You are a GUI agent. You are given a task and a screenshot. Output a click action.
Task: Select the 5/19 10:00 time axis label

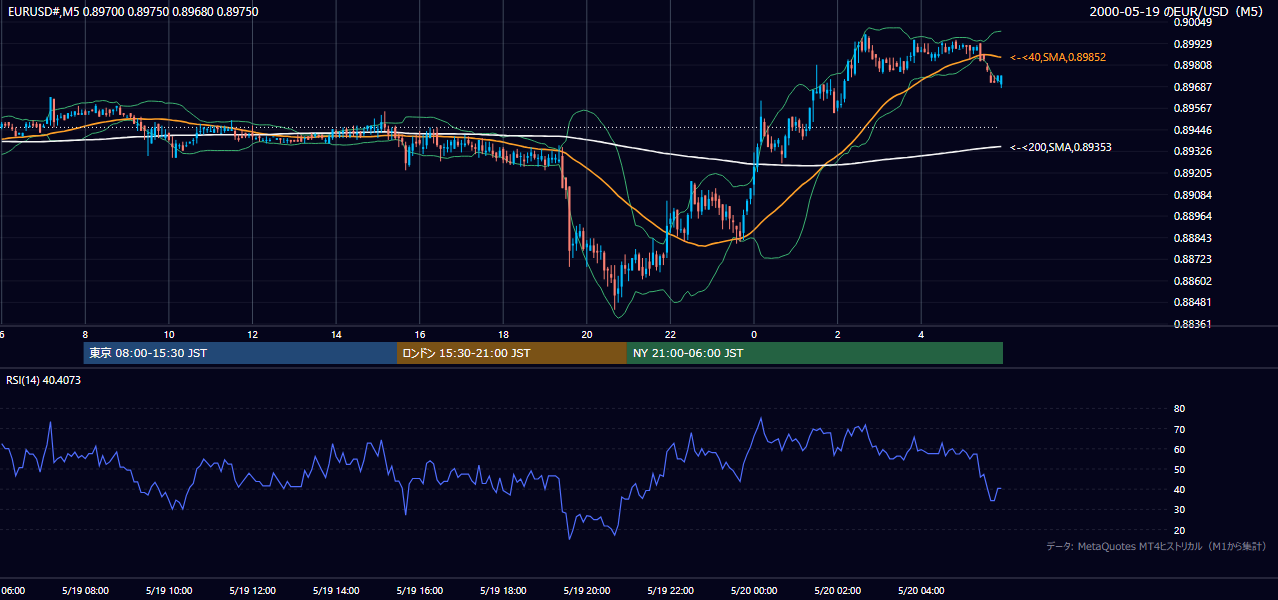tap(168, 591)
